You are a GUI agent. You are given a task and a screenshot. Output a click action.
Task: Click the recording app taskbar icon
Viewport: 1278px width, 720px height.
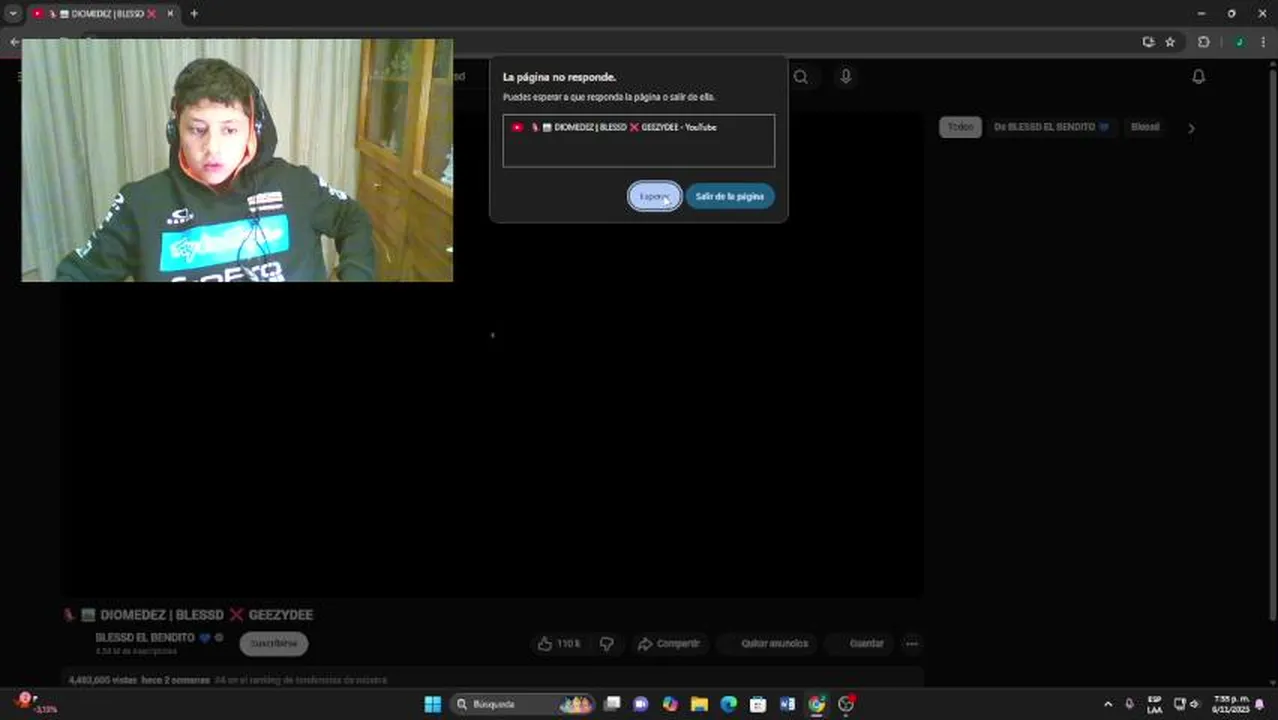pos(846,704)
